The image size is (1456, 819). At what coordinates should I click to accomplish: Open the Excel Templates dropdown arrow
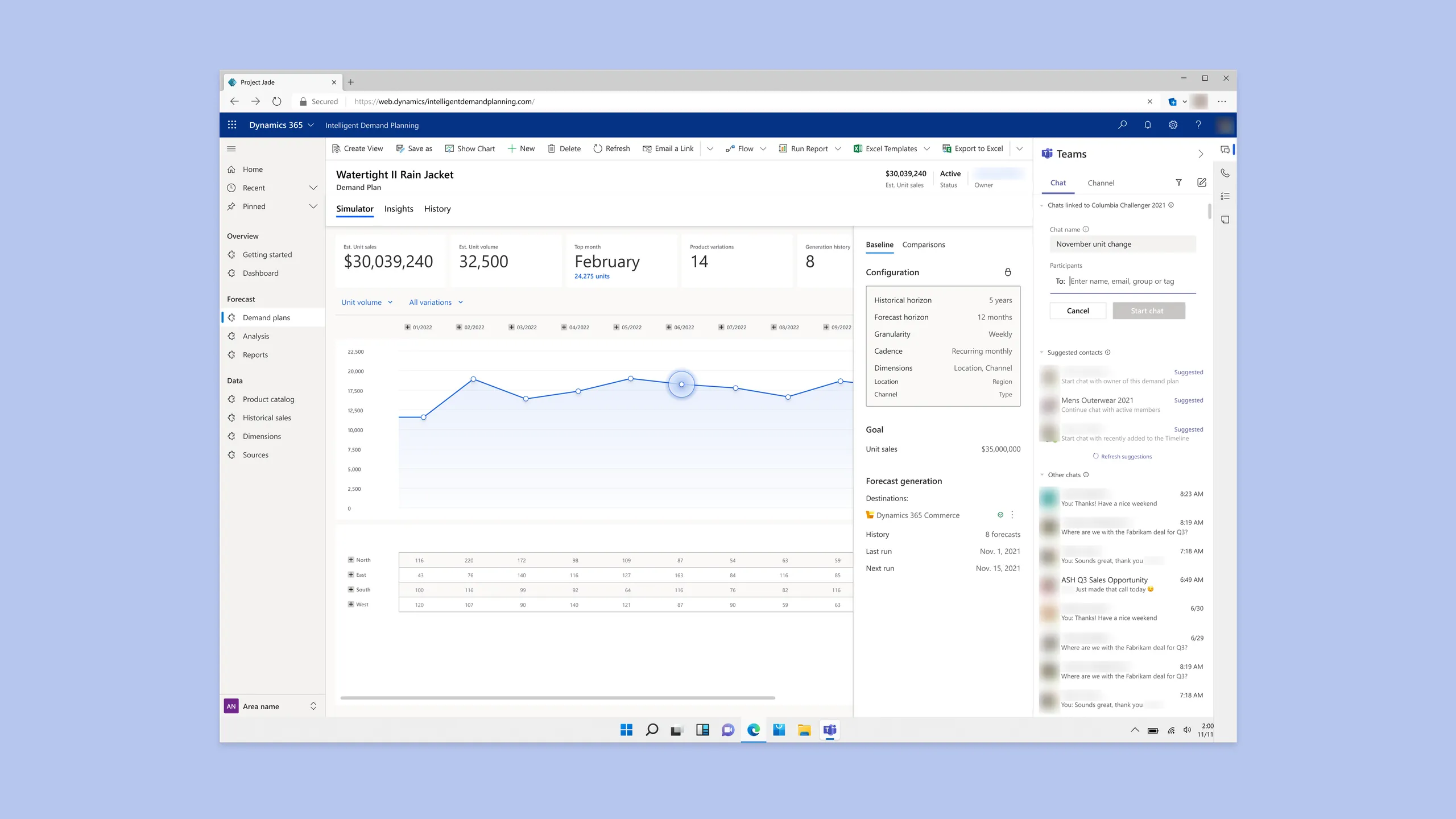click(x=927, y=148)
